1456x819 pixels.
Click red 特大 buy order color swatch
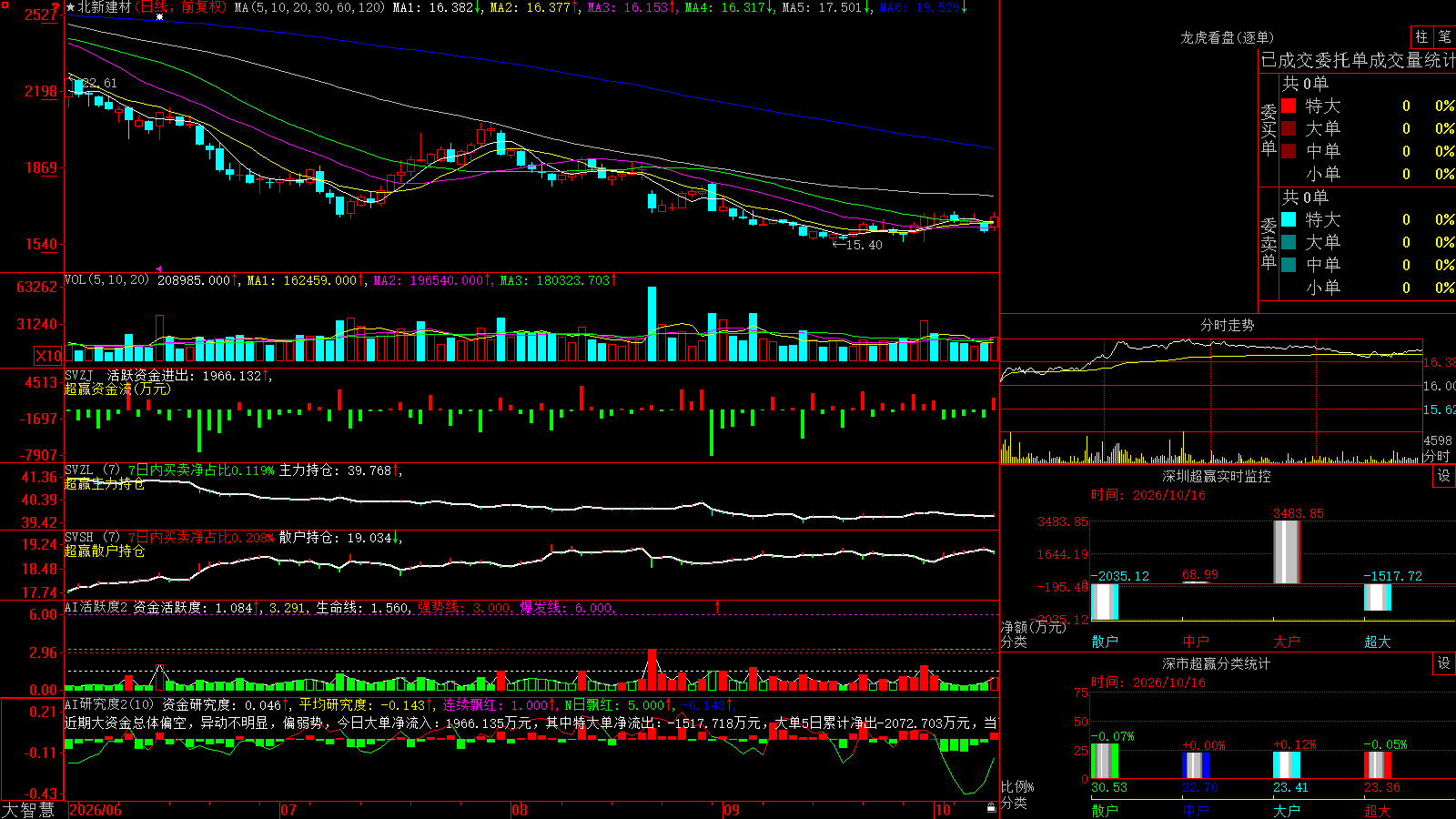click(x=1289, y=106)
